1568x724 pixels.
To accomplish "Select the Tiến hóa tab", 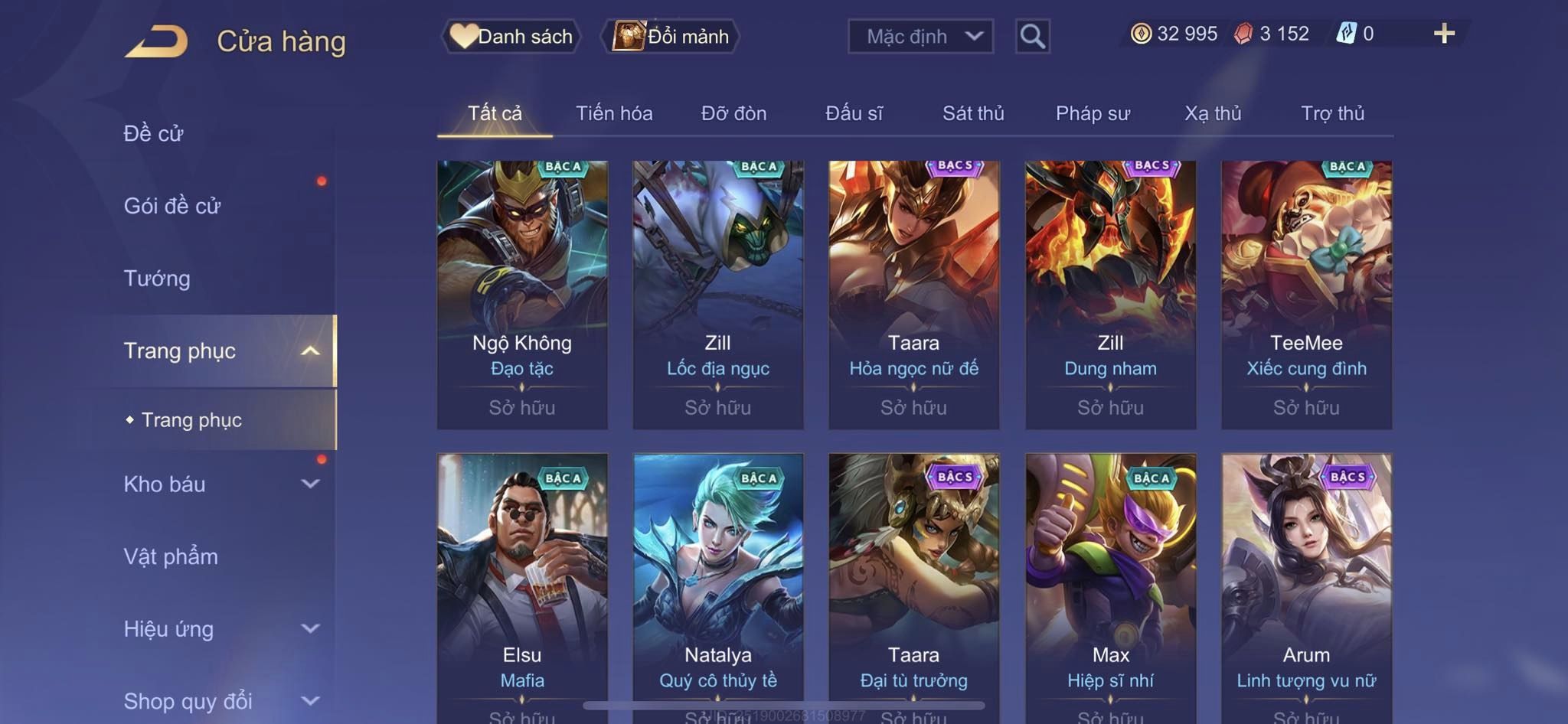I will 614,113.
